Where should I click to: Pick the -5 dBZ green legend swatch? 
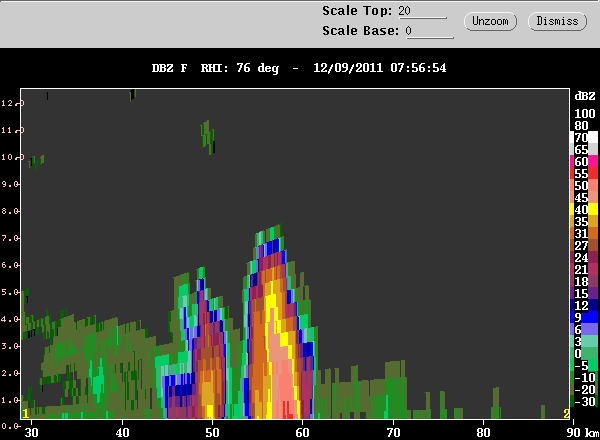584,365
